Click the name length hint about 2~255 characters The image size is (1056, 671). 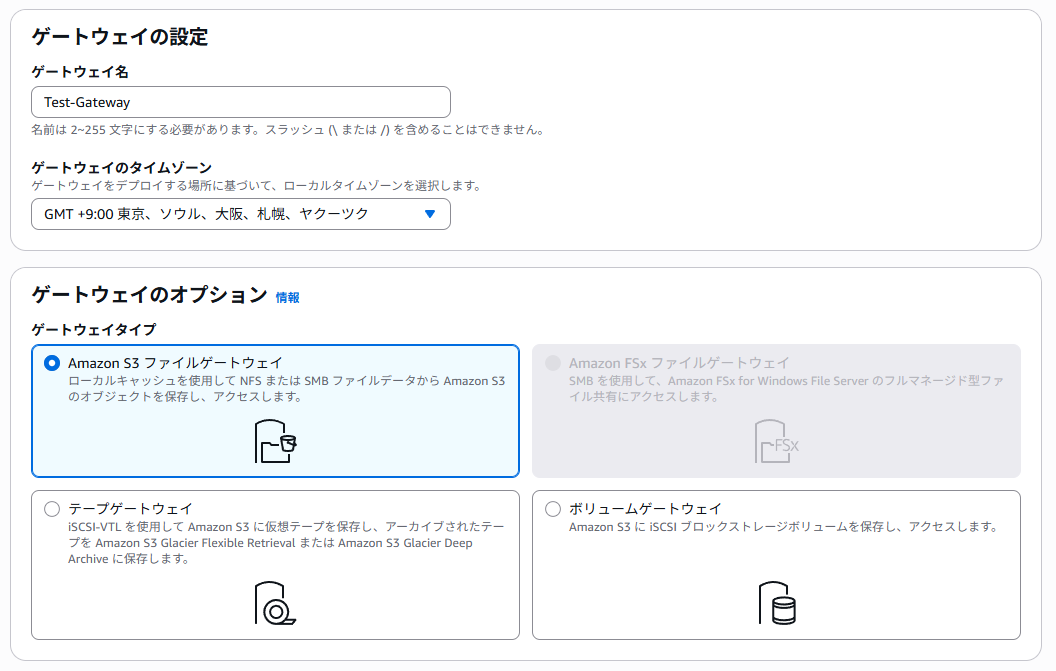(x=288, y=129)
